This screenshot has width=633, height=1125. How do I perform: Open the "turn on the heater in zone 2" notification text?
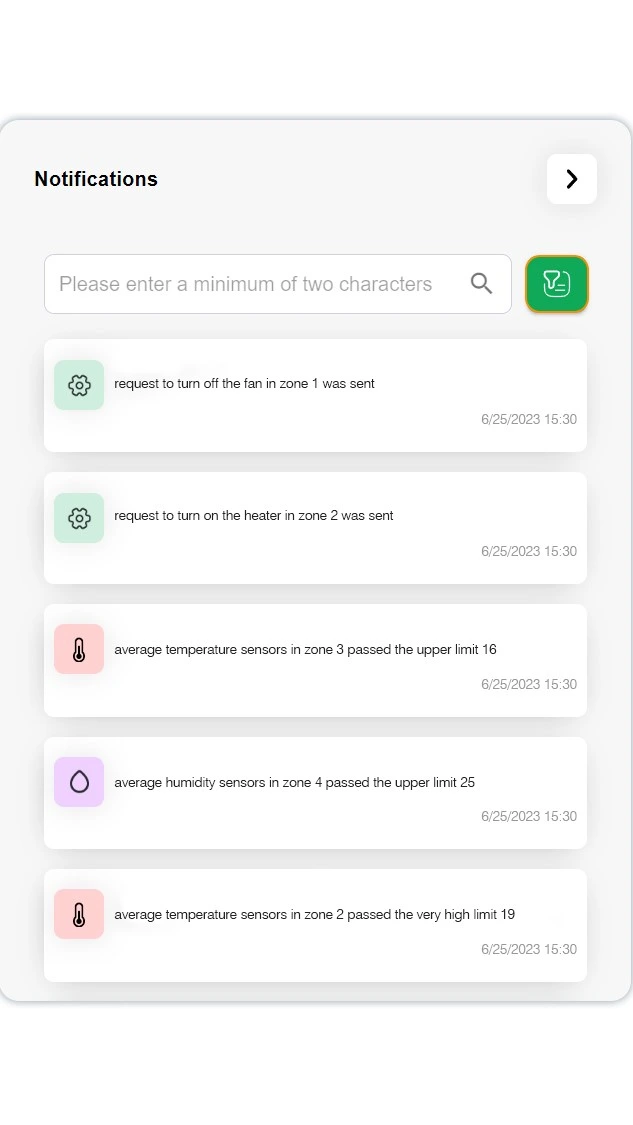(254, 516)
